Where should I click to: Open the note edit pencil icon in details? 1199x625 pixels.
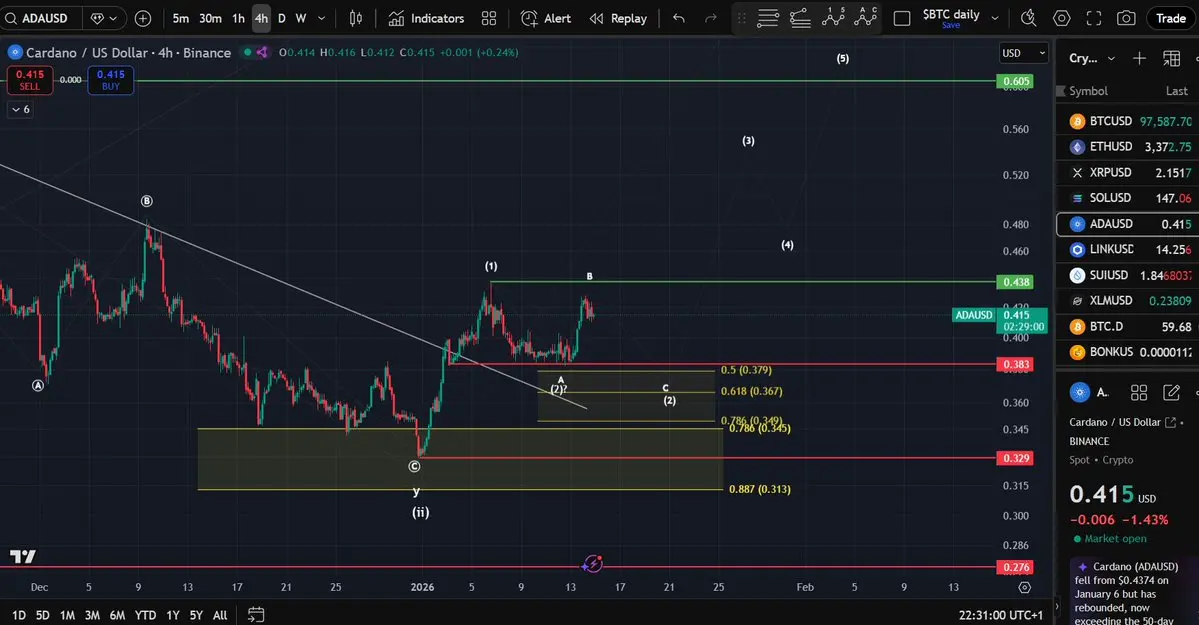tap(1171, 392)
